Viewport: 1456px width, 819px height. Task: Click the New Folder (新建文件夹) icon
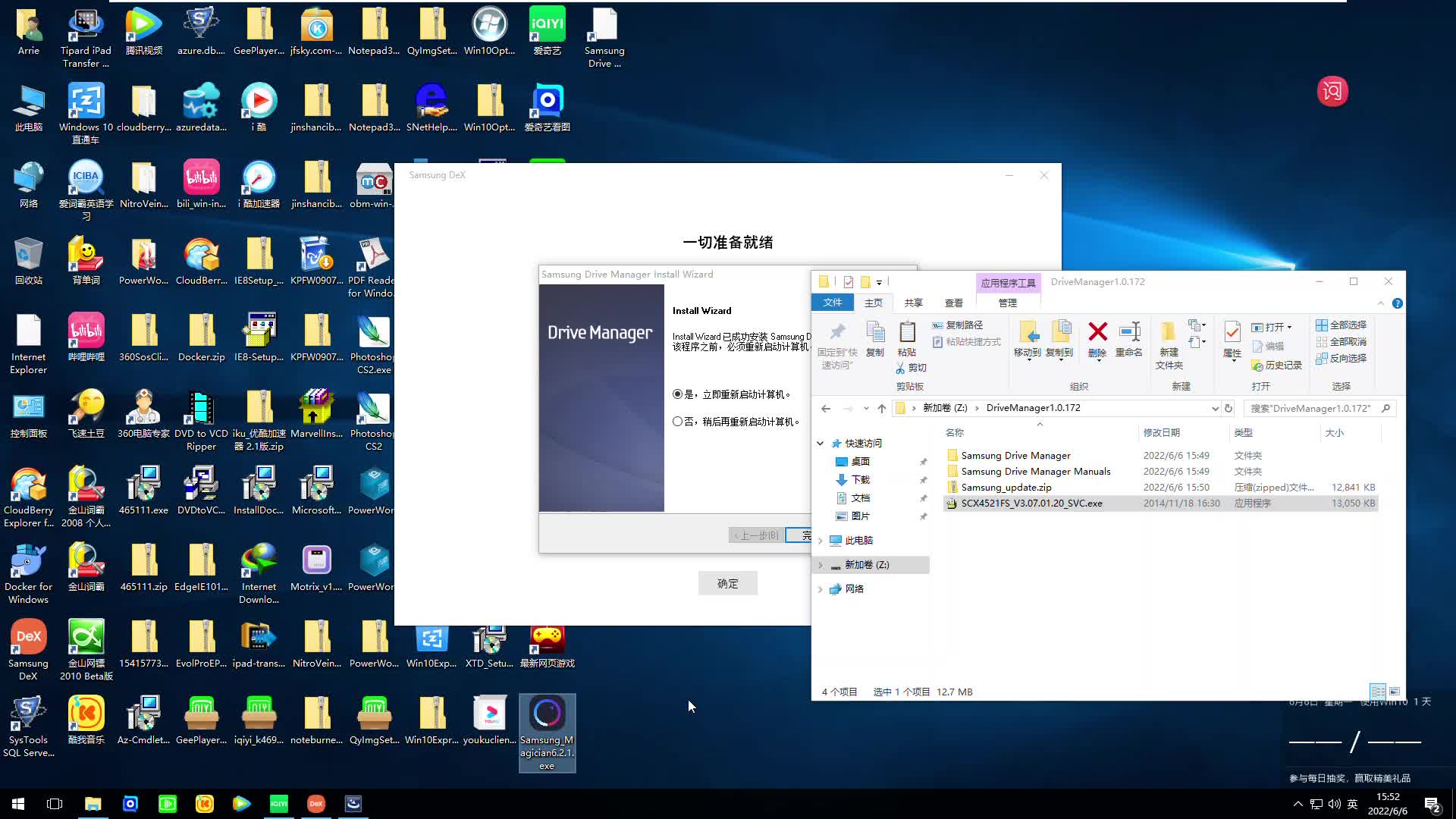(x=1169, y=345)
